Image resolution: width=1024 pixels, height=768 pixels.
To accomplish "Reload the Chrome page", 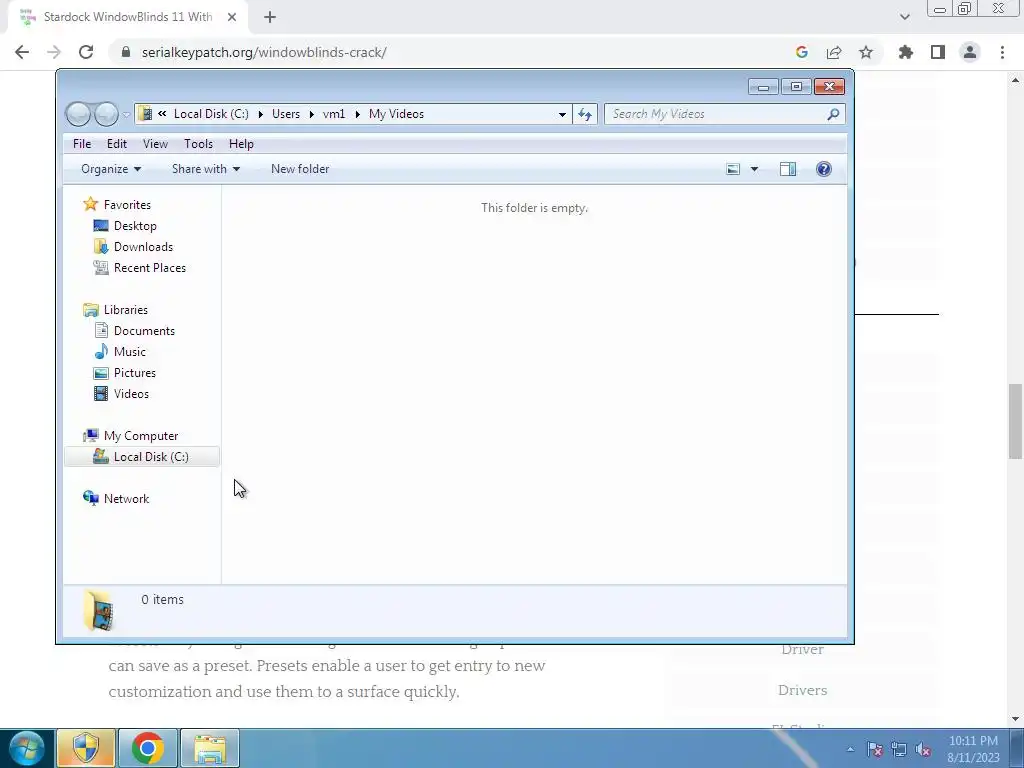I will [x=86, y=52].
